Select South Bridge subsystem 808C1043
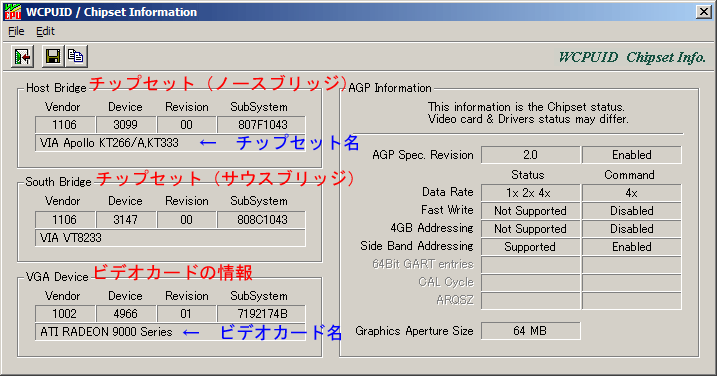The height and width of the screenshot is (376, 717). [x=262, y=220]
